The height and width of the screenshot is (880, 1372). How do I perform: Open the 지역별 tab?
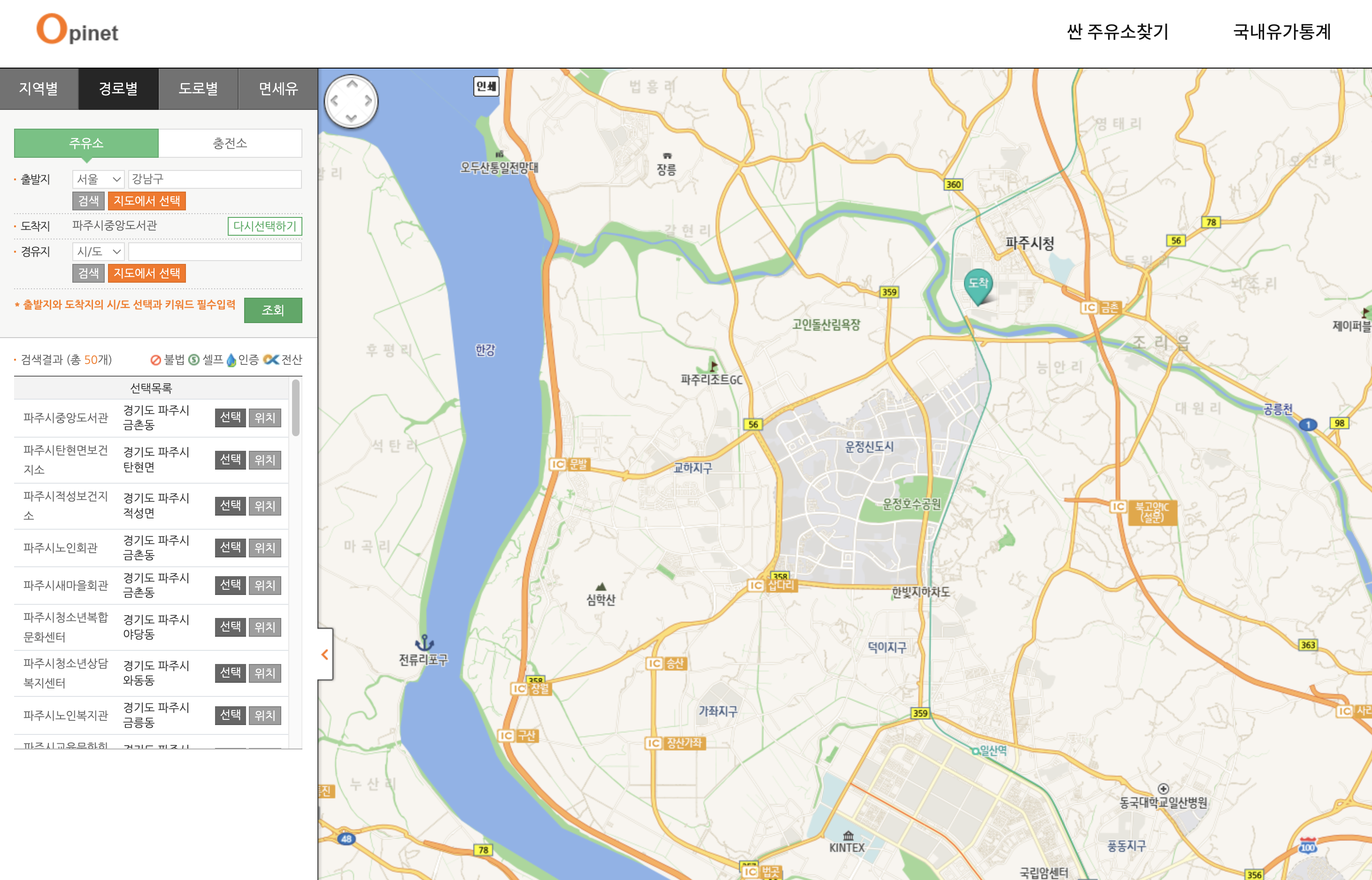(39, 89)
